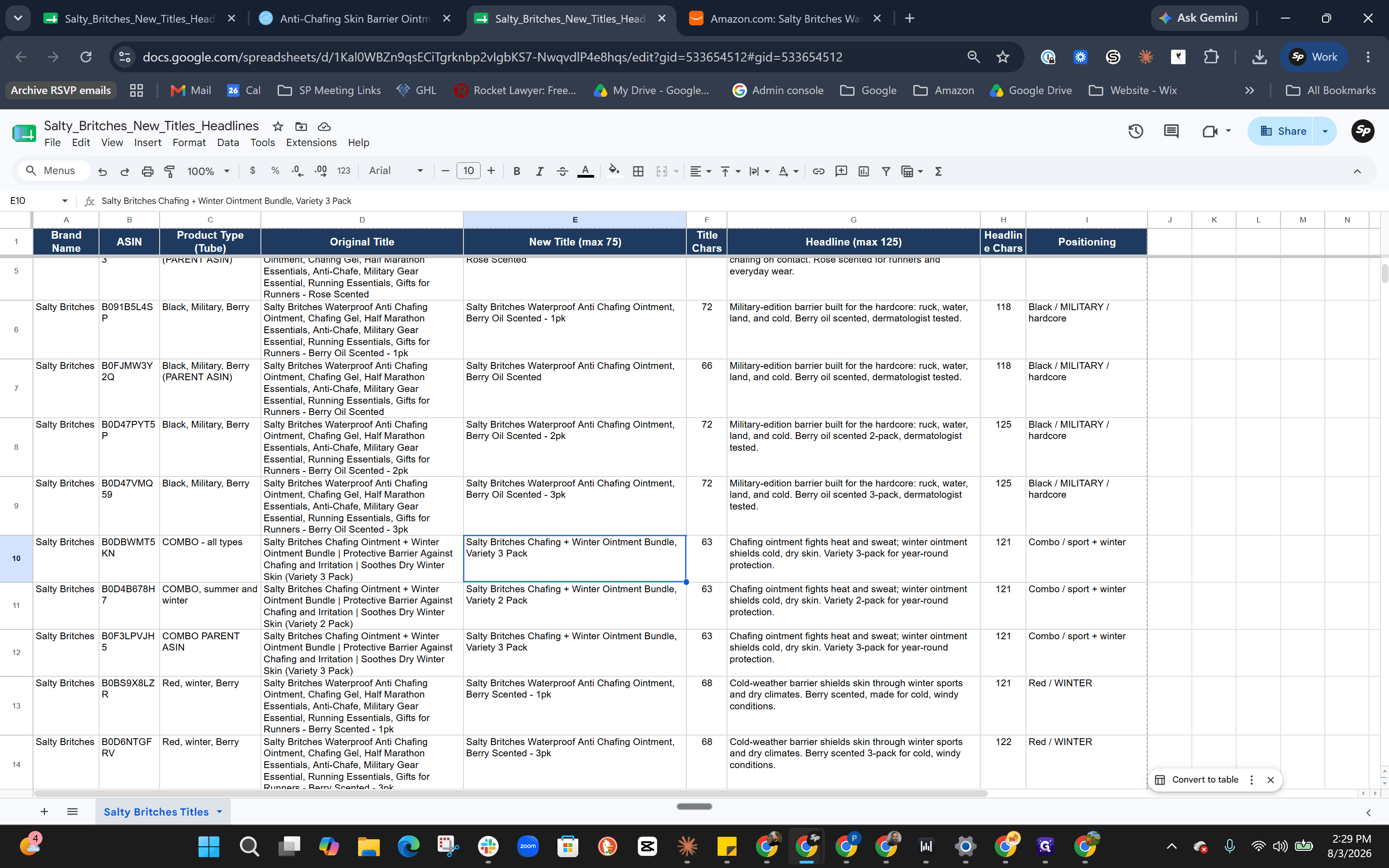Print the spreadsheet with printer icon
This screenshot has height=868, width=1389.
147,171
